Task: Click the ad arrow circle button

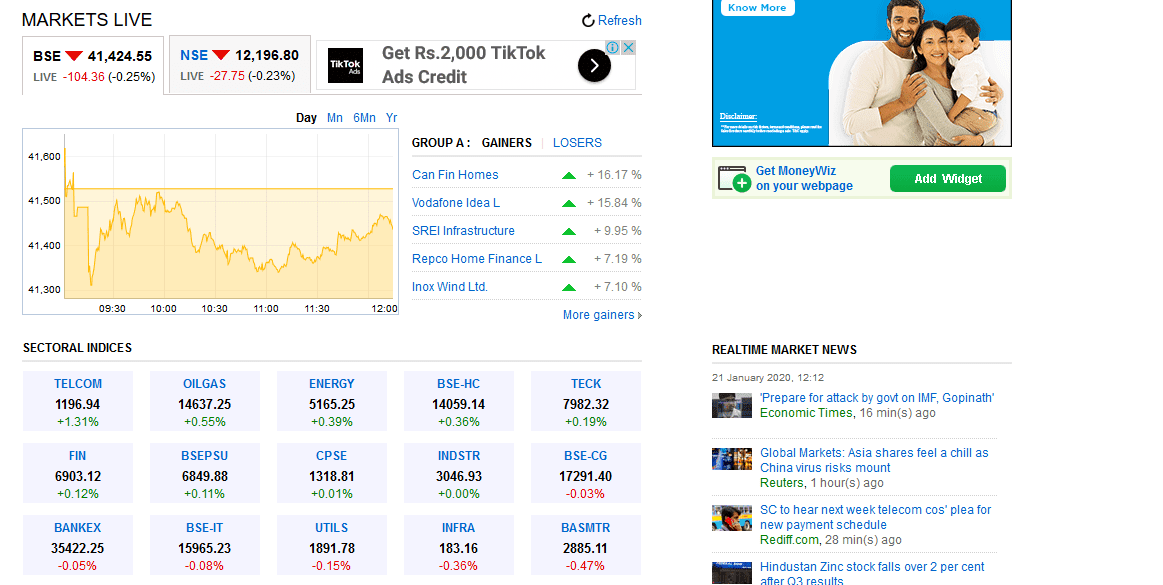Action: 594,66
